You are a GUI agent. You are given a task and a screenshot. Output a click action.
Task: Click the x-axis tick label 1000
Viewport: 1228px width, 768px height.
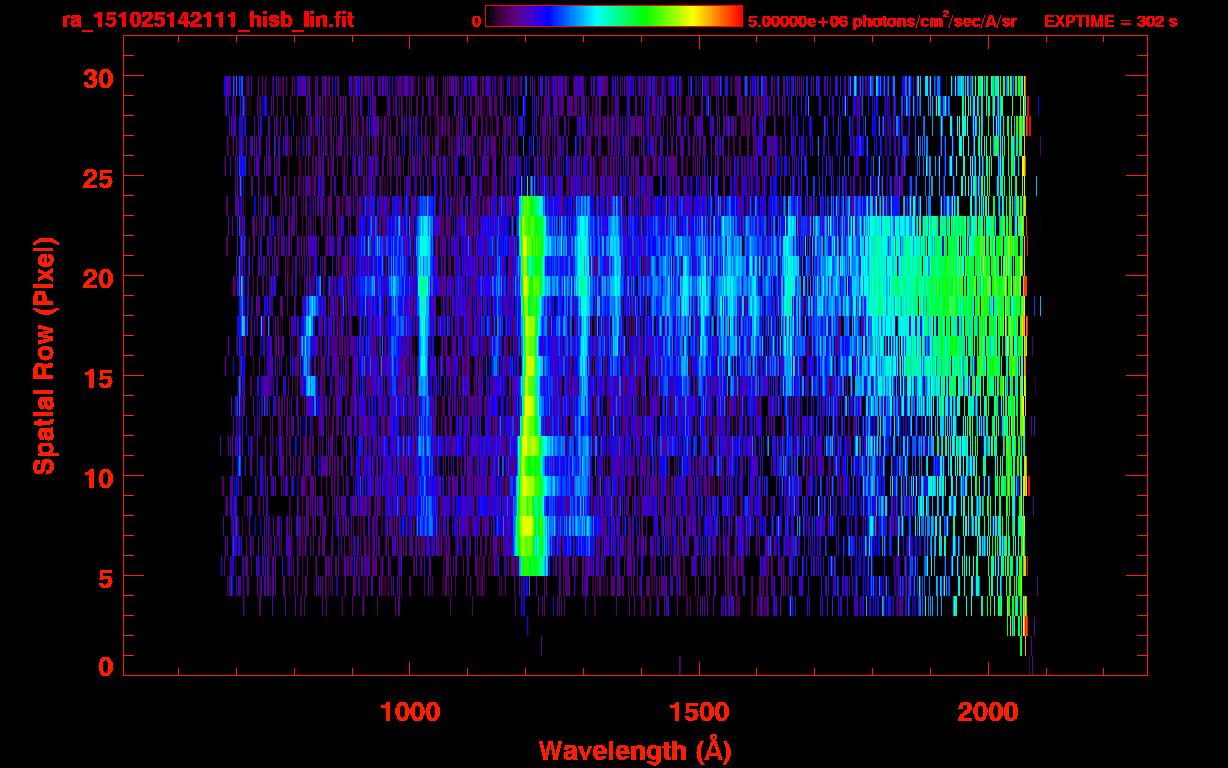pos(410,712)
